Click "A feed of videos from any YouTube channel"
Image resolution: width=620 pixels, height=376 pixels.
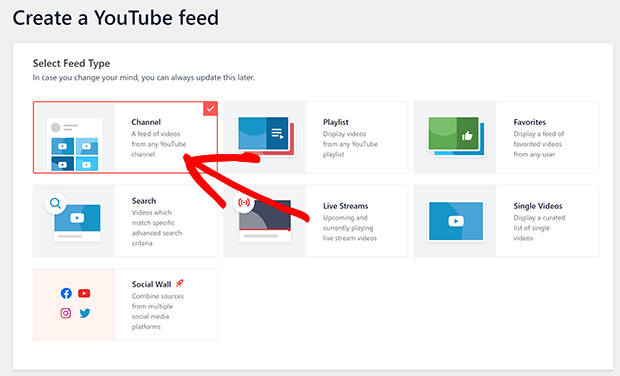tap(159, 144)
